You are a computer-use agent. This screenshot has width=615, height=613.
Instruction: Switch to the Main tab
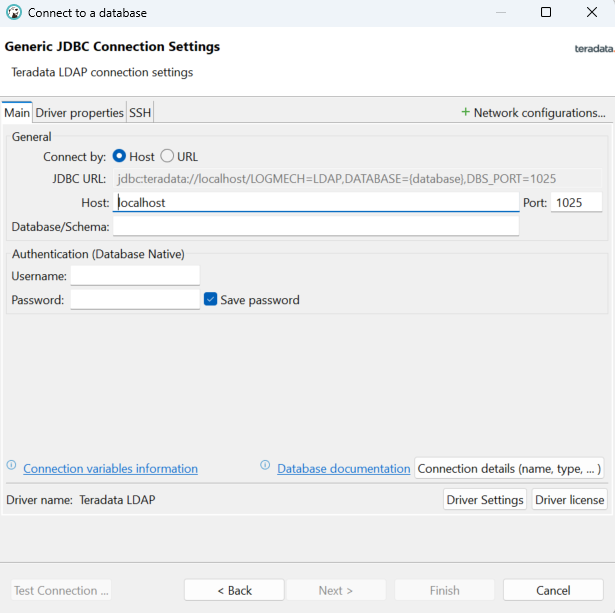click(x=17, y=113)
